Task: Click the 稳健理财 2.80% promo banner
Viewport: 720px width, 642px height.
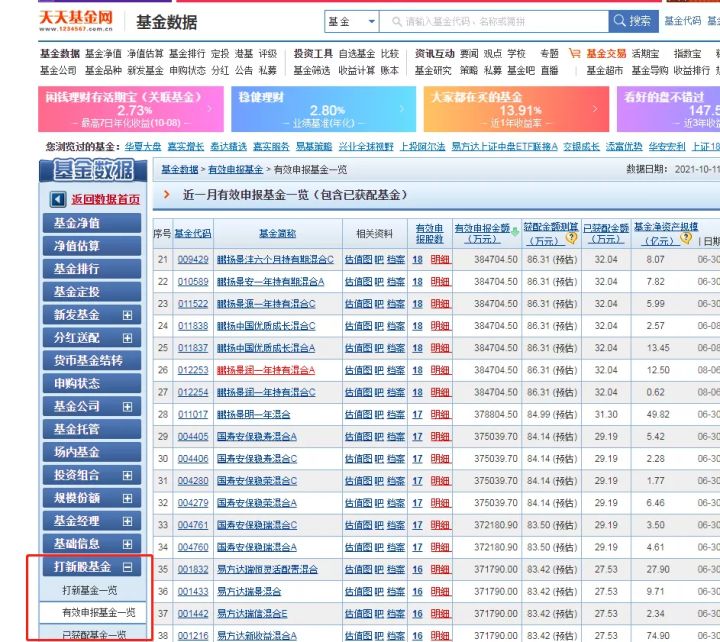Action: pos(323,109)
